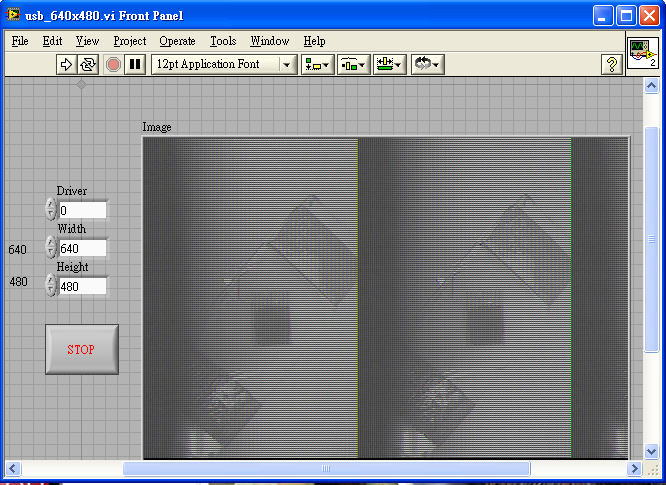
Task: Minimize the usb_640x480.vi window
Action: (603, 16)
